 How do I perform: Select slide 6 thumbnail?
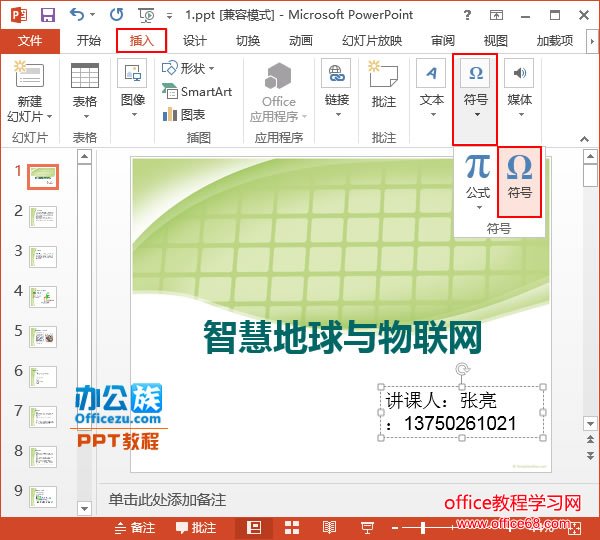click(x=43, y=377)
